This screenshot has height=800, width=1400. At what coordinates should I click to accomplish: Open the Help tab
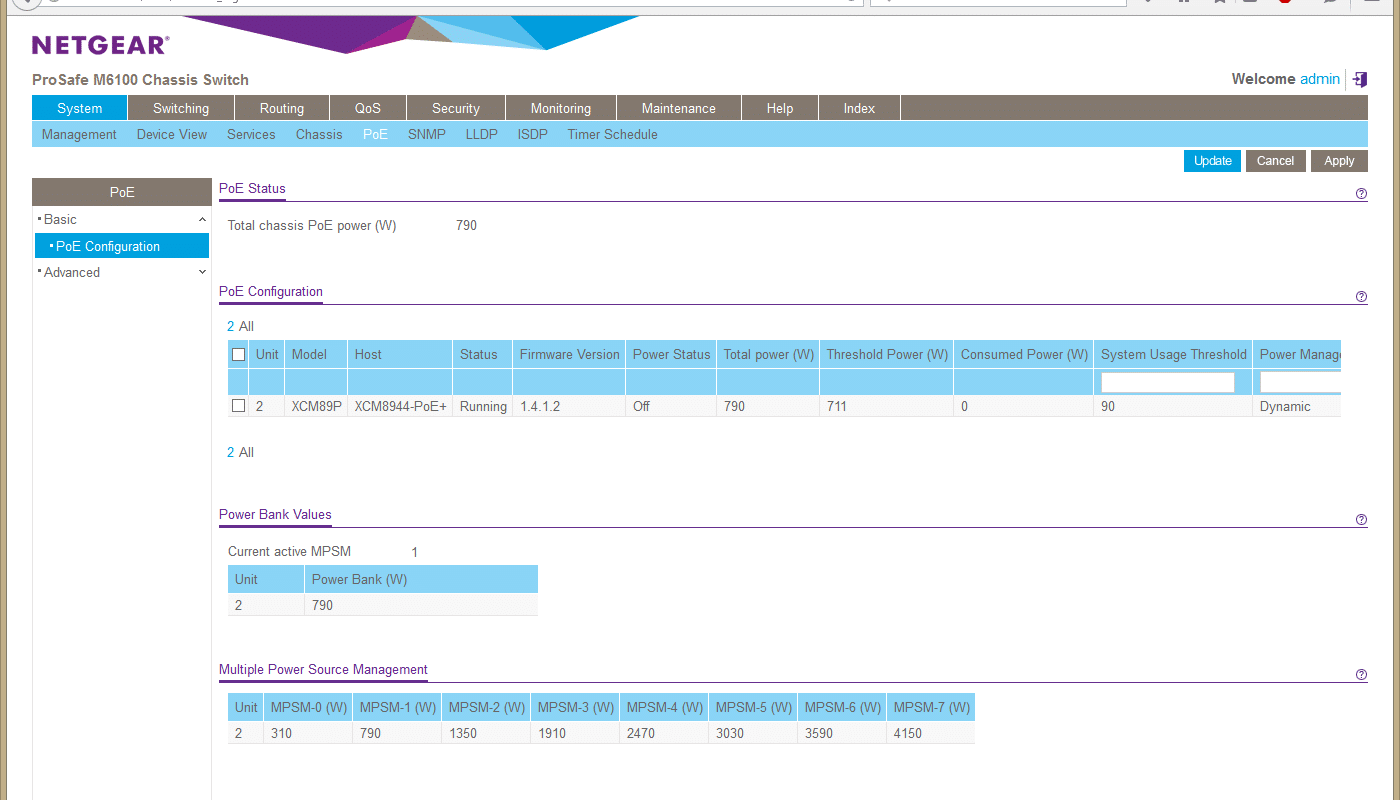pyautogui.click(x=780, y=108)
